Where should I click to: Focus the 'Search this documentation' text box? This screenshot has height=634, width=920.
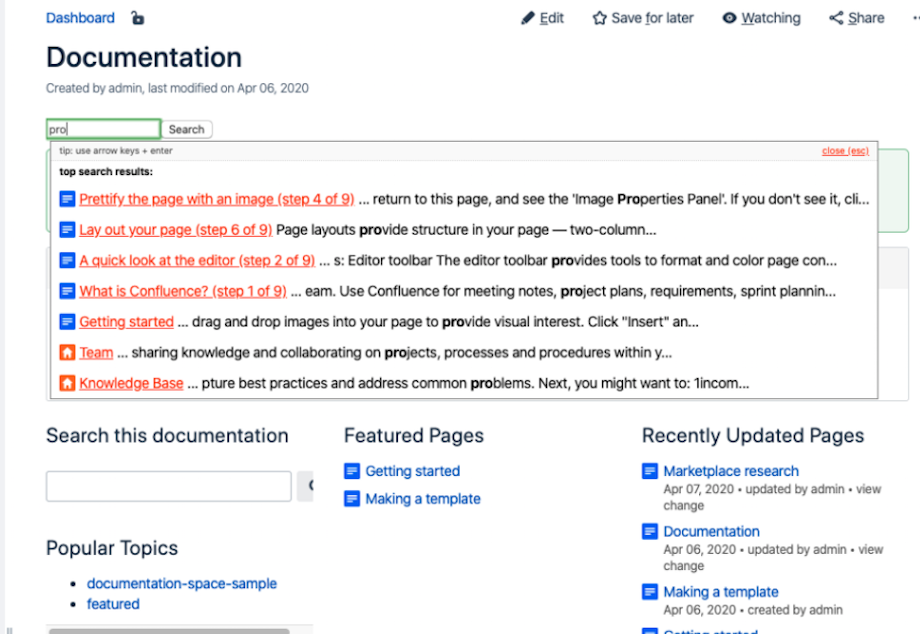pyautogui.click(x=168, y=486)
